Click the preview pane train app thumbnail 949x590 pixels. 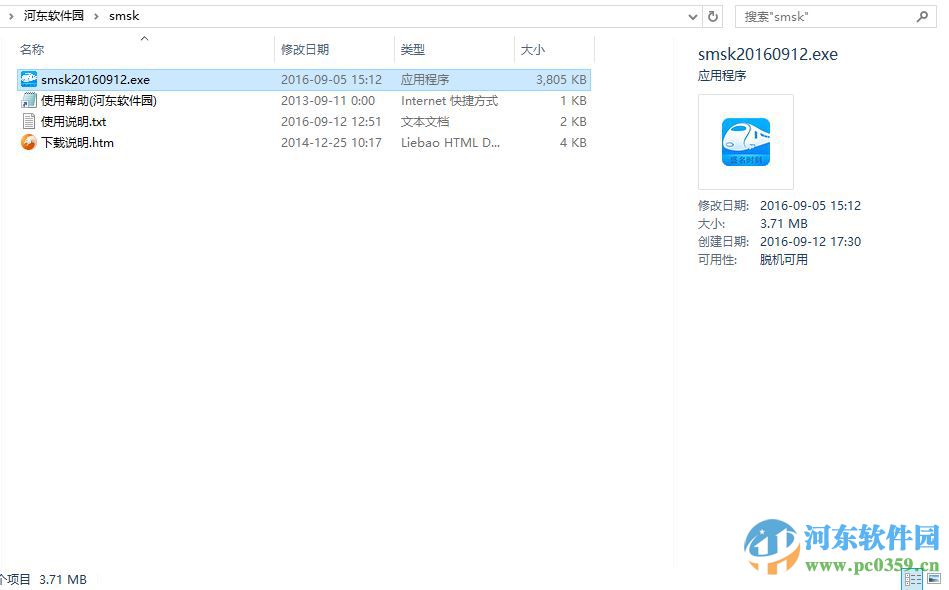(x=746, y=142)
